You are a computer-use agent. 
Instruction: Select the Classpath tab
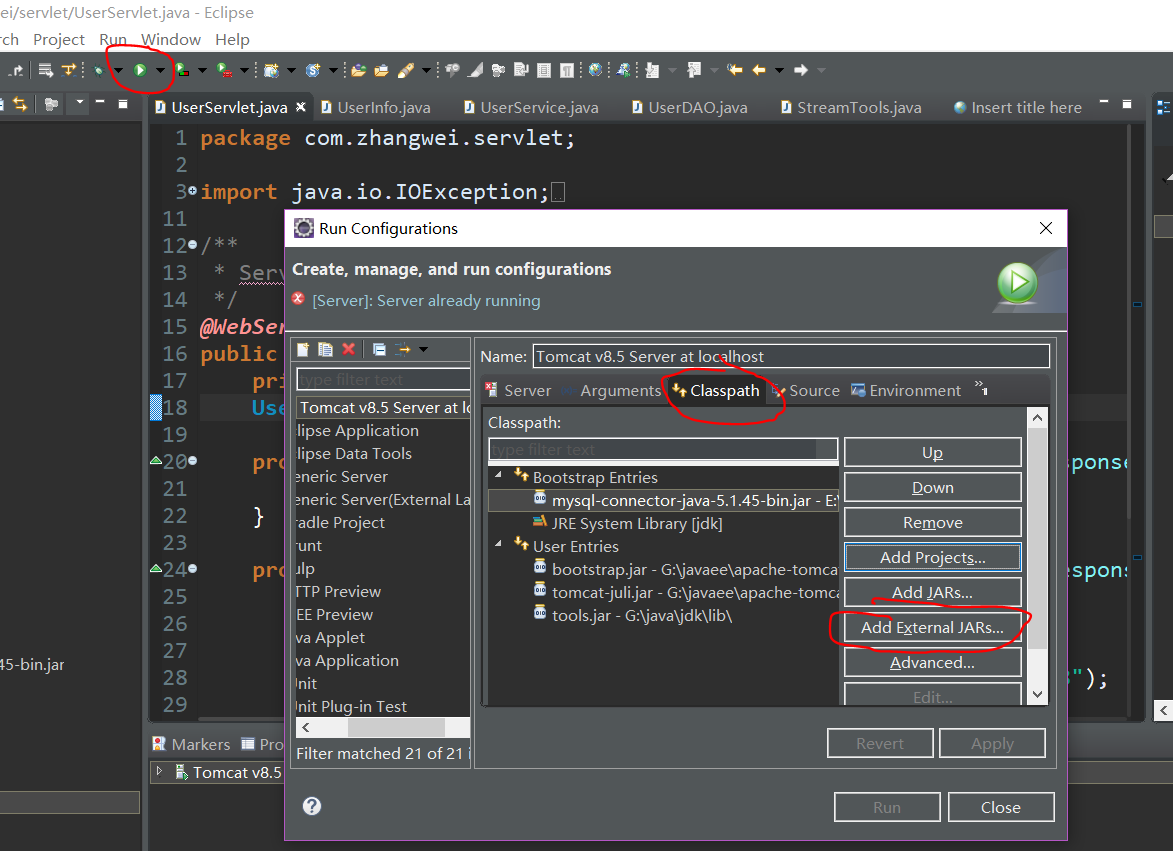[716, 390]
